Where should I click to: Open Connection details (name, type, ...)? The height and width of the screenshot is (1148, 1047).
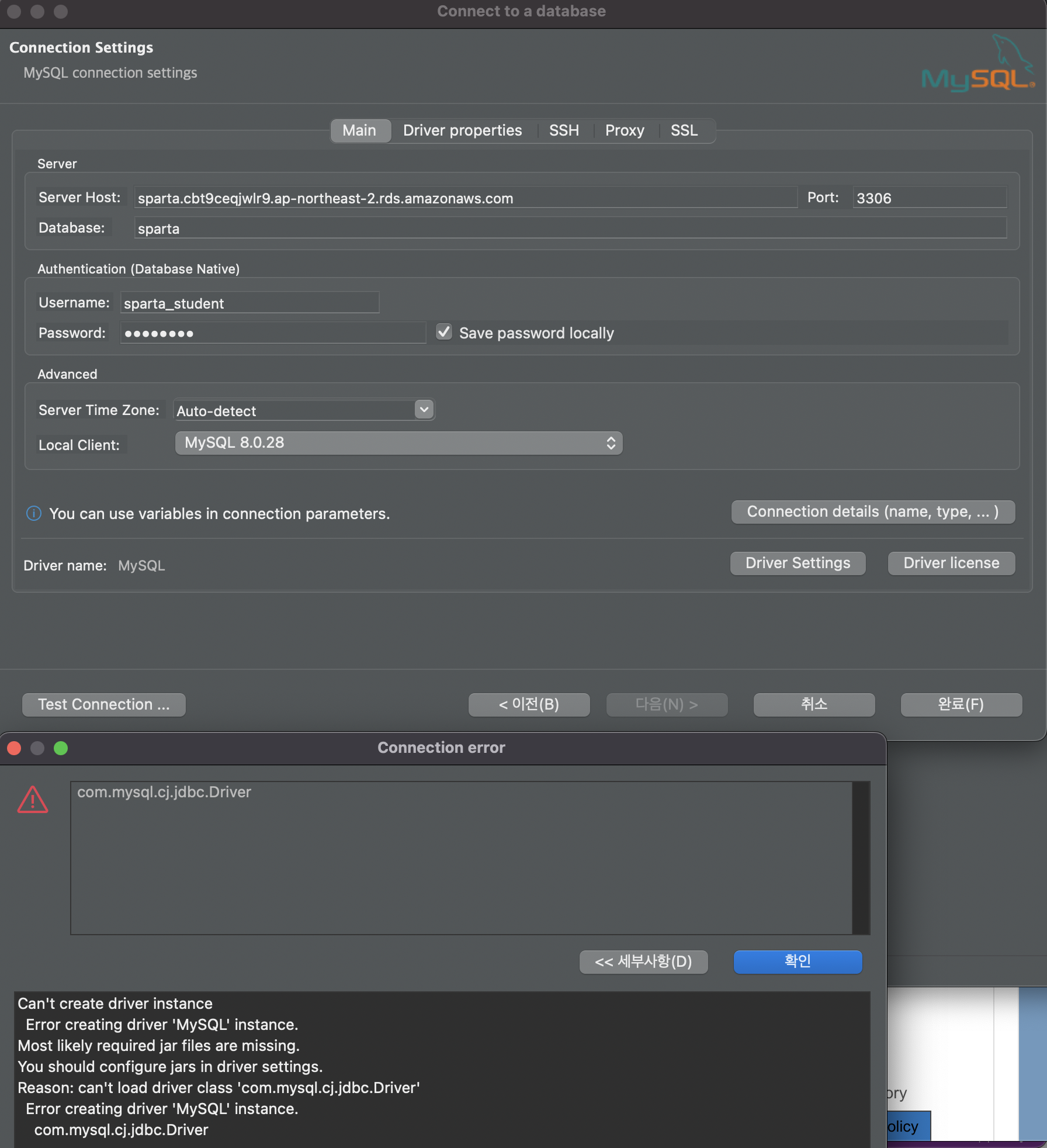pyautogui.click(x=873, y=512)
